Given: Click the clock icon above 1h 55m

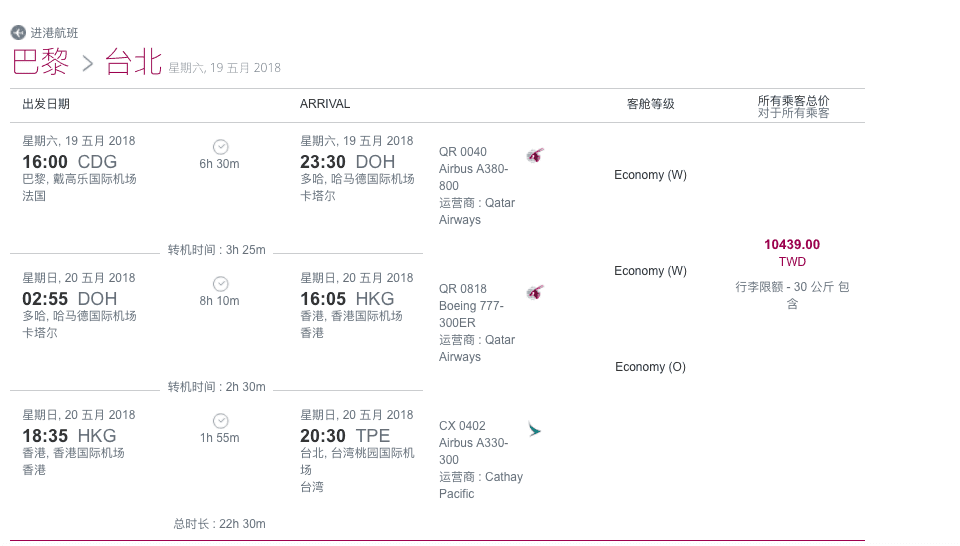Looking at the screenshot, I should point(221,421).
